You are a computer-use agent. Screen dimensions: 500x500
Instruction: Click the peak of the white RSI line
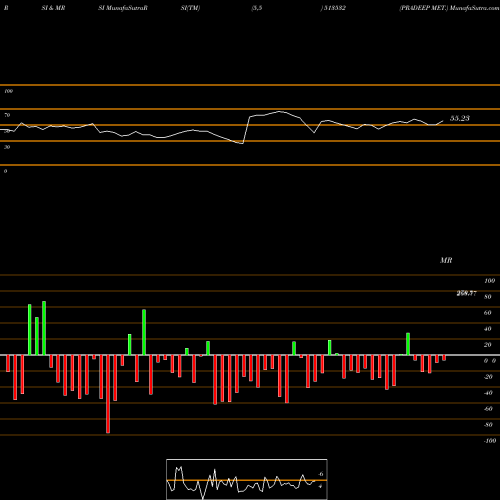(x=279, y=111)
